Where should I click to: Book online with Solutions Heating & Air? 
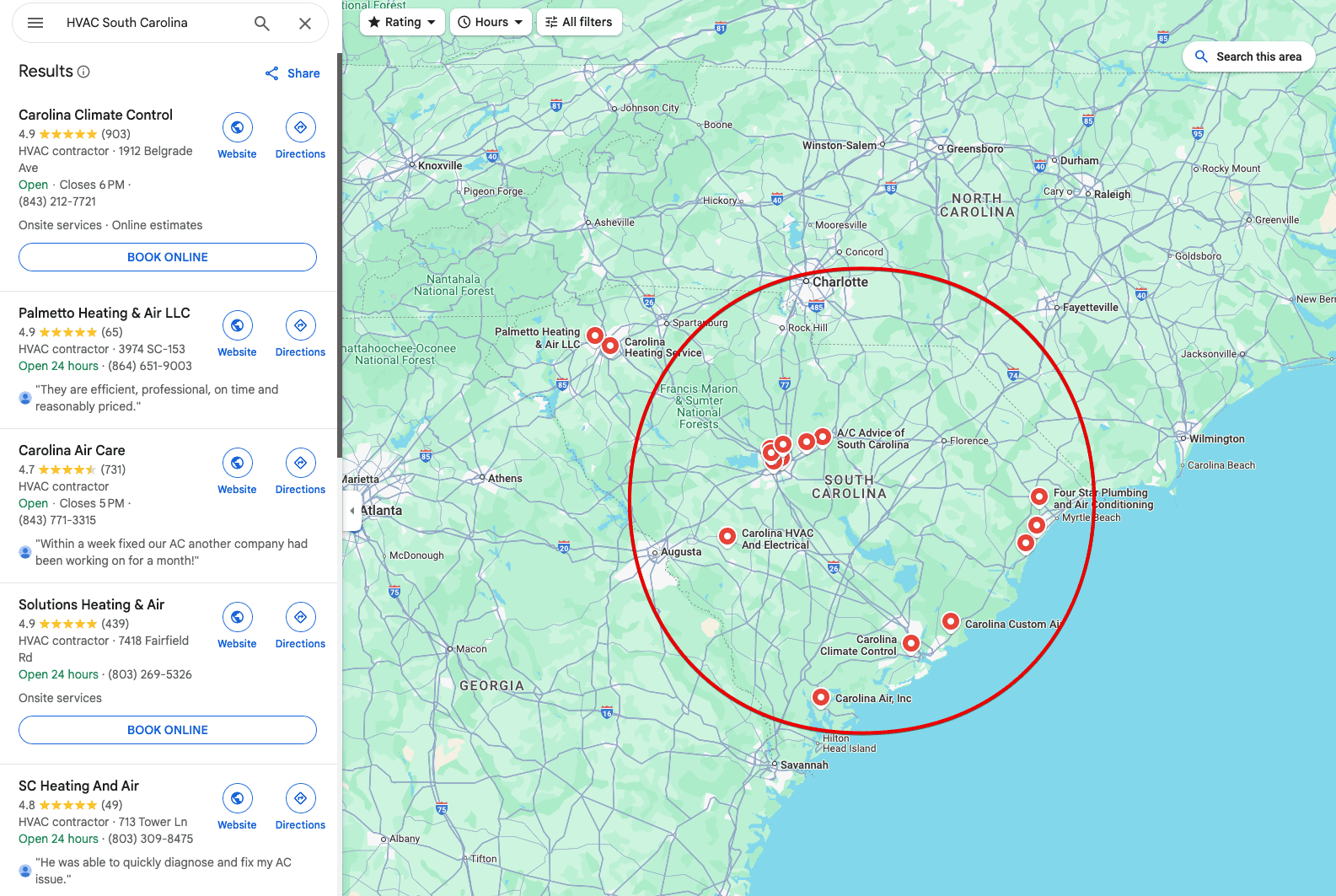pos(168,730)
